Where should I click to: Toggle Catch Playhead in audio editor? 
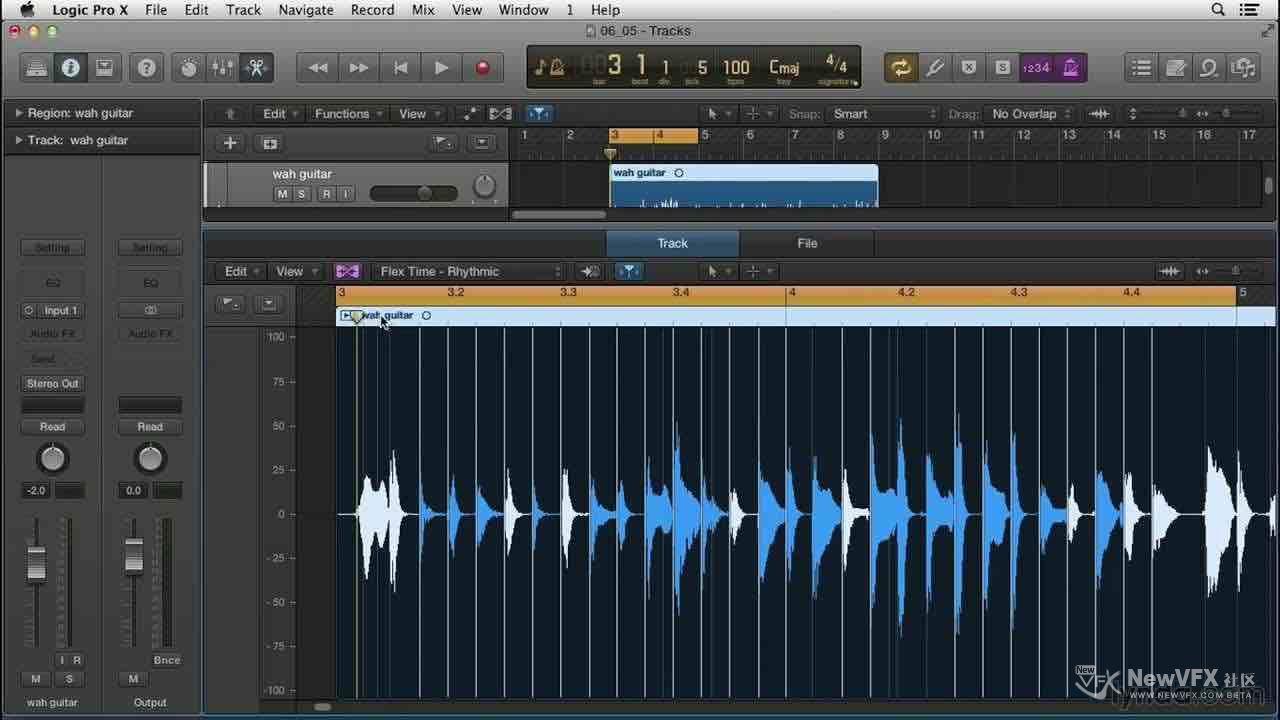pyautogui.click(x=628, y=271)
